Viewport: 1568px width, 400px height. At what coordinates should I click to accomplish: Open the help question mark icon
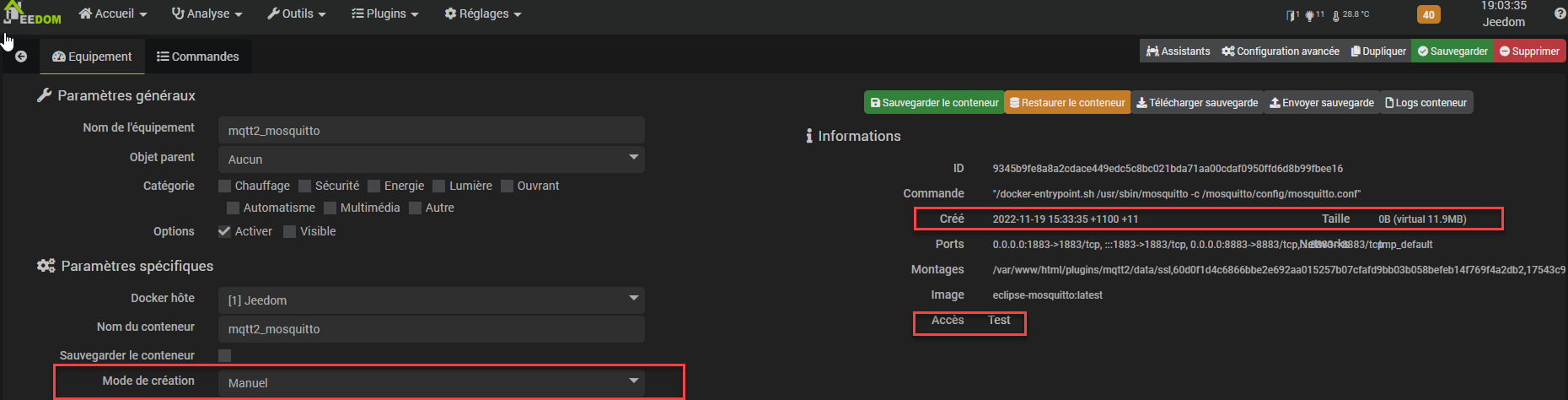point(1560,14)
